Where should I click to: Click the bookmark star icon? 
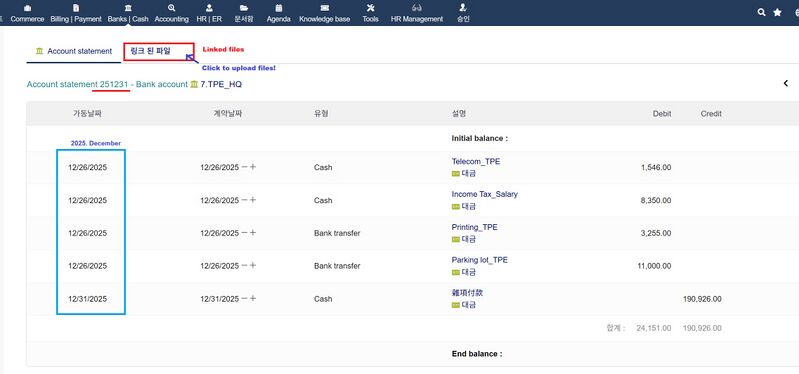pyautogui.click(x=777, y=12)
